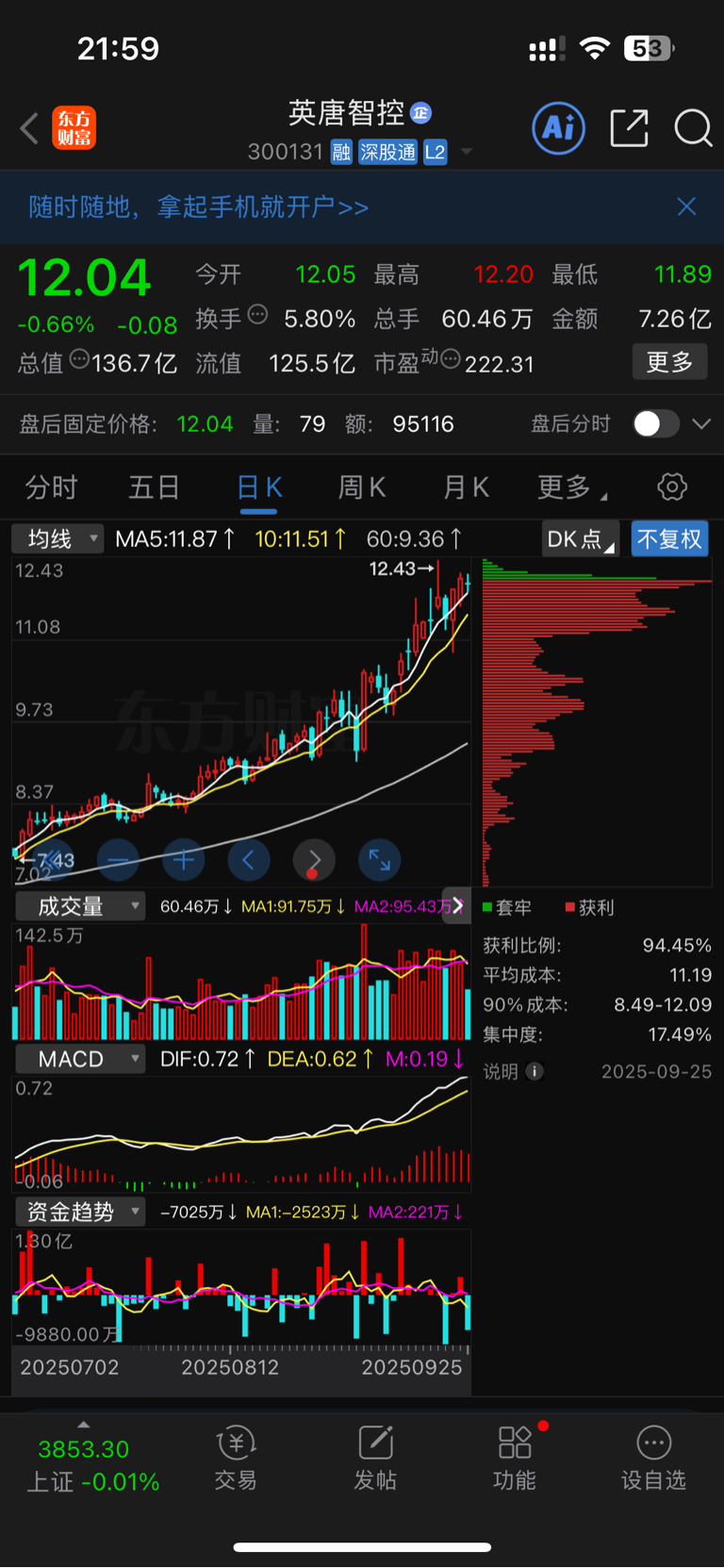Tap the 融 margin badge
This screenshot has height=1568, width=724.
pos(341,153)
